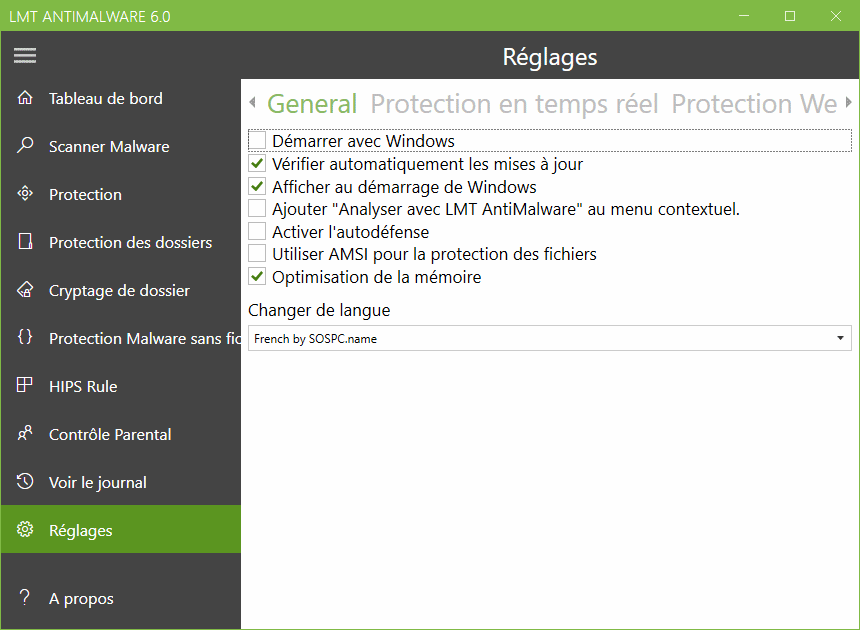
Task: Enable Activer l'autodéfense checkbox
Action: click(x=257, y=231)
